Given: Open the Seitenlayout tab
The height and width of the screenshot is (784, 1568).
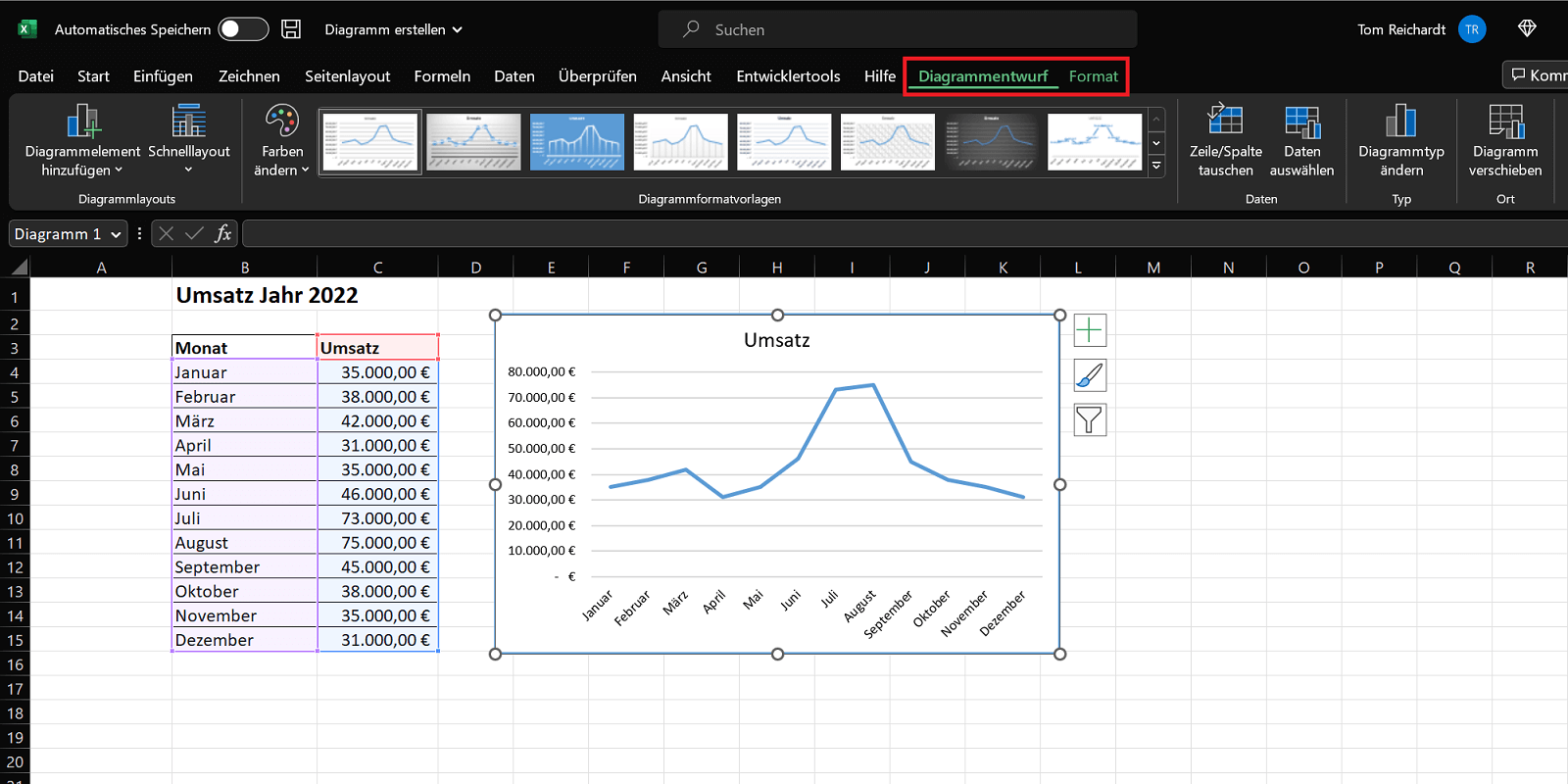Looking at the screenshot, I should tap(347, 75).
